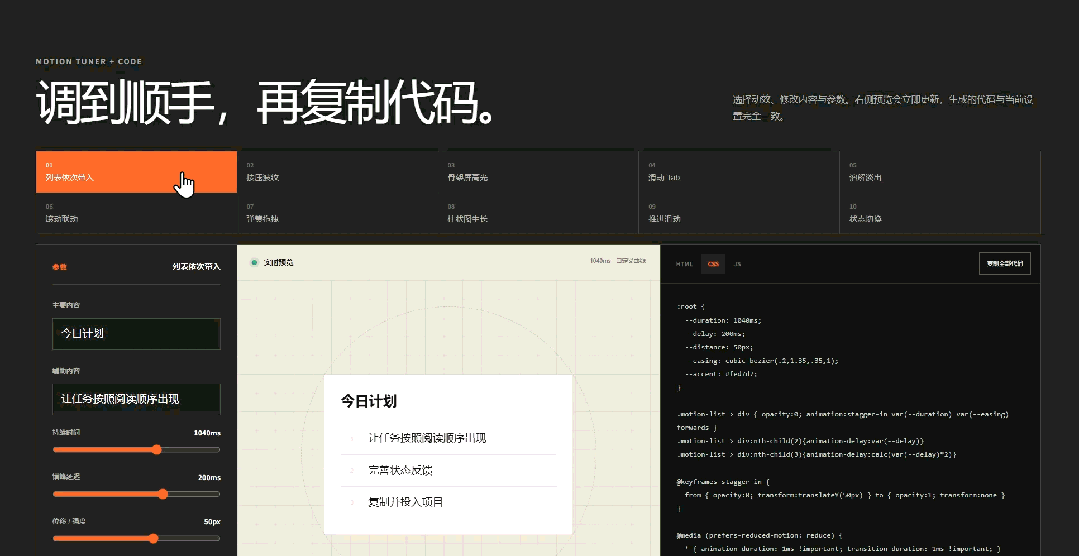Click the green live preview status dot

(255, 262)
